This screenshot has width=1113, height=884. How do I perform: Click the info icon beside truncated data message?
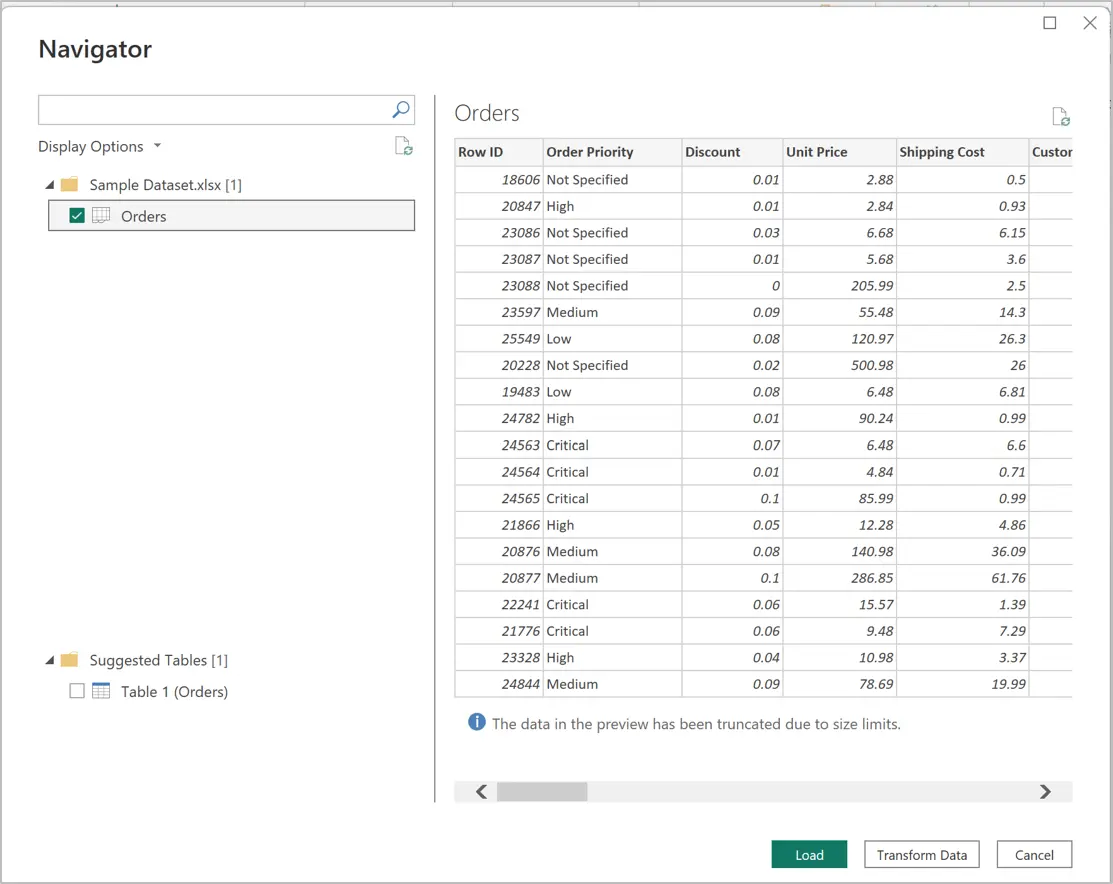click(x=477, y=722)
